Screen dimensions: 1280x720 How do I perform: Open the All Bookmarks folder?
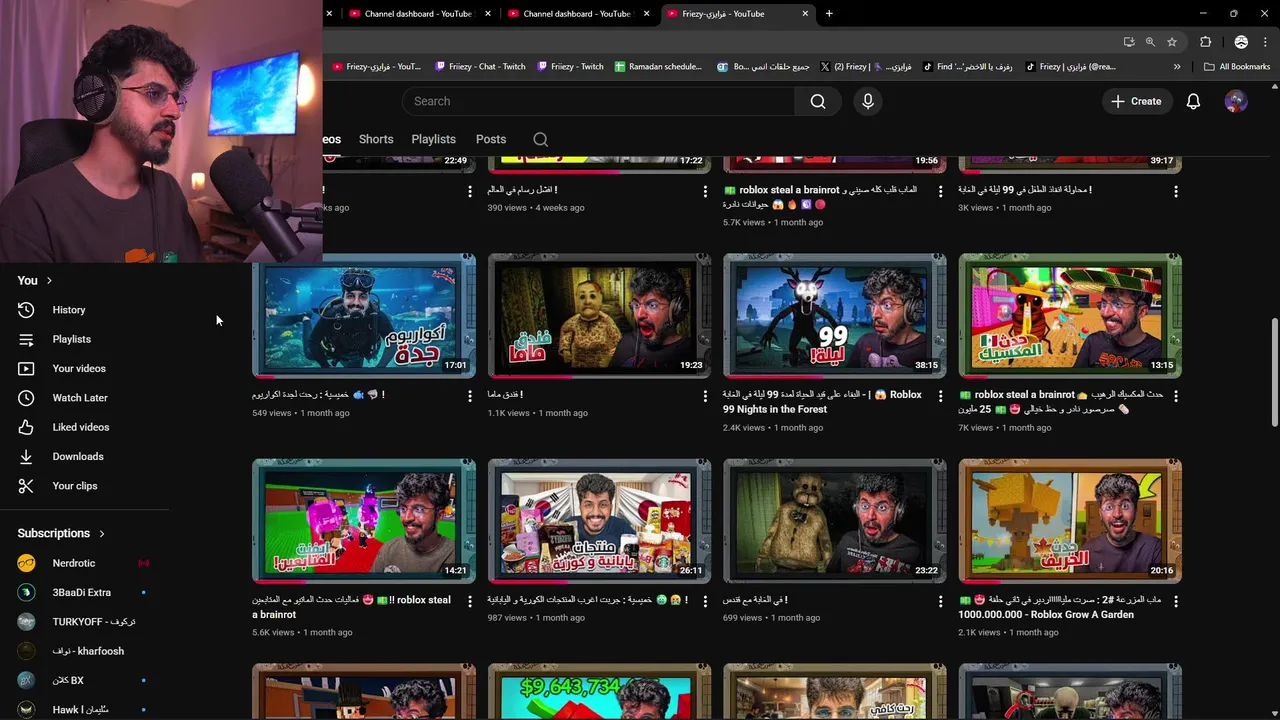(x=1237, y=67)
